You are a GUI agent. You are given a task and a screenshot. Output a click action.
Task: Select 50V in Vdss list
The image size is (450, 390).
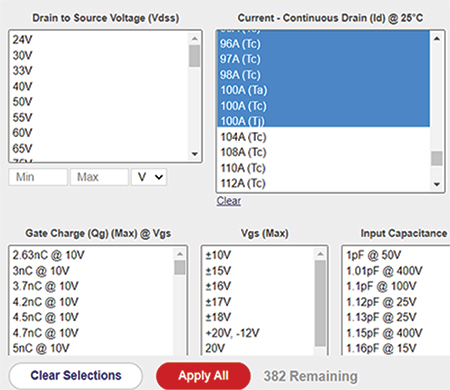[x=99, y=102]
